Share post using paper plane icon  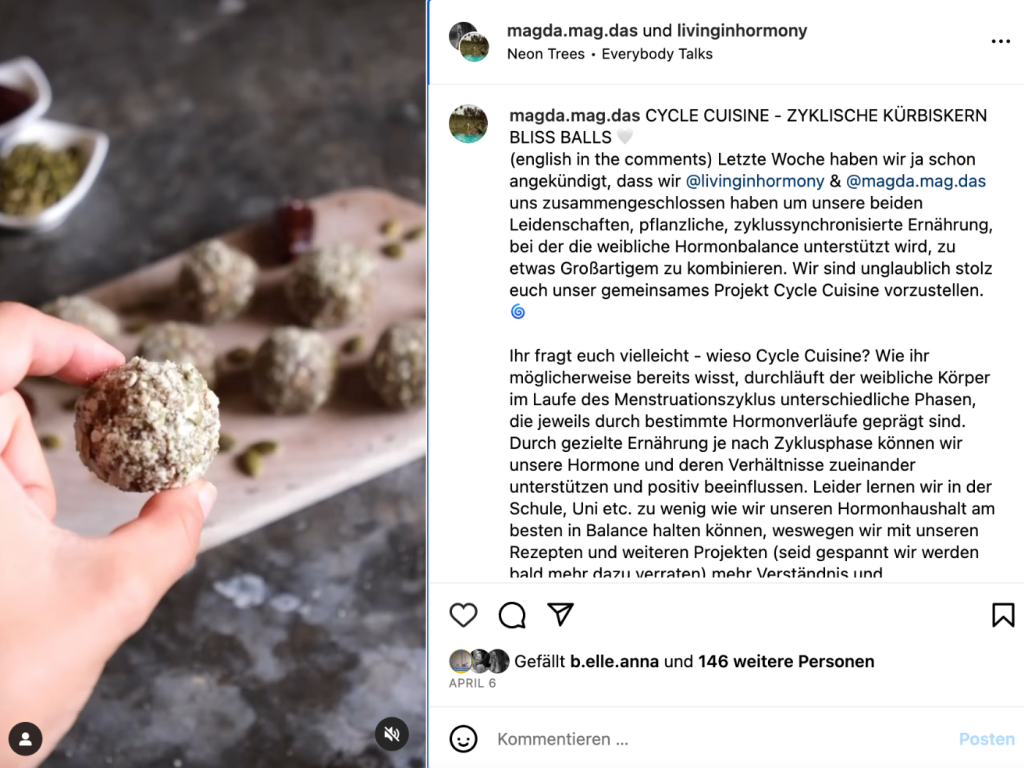tap(560, 615)
